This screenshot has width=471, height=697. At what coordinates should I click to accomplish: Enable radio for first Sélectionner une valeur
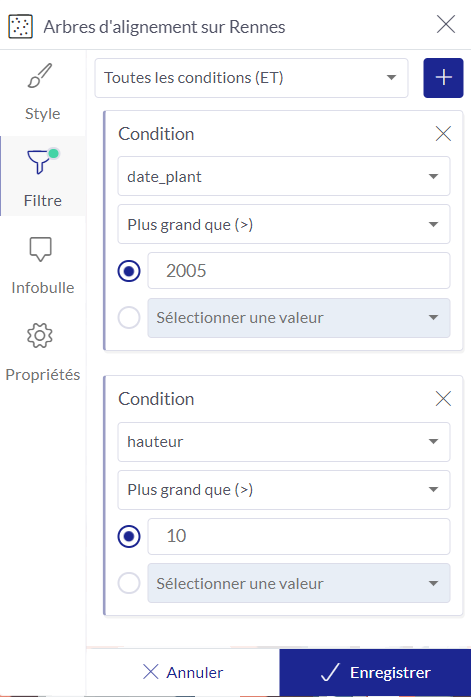pyautogui.click(x=129, y=318)
